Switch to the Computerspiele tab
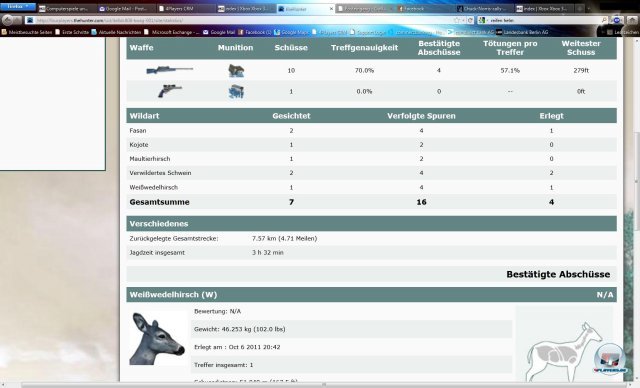640x388 pixels. (x=67, y=9)
